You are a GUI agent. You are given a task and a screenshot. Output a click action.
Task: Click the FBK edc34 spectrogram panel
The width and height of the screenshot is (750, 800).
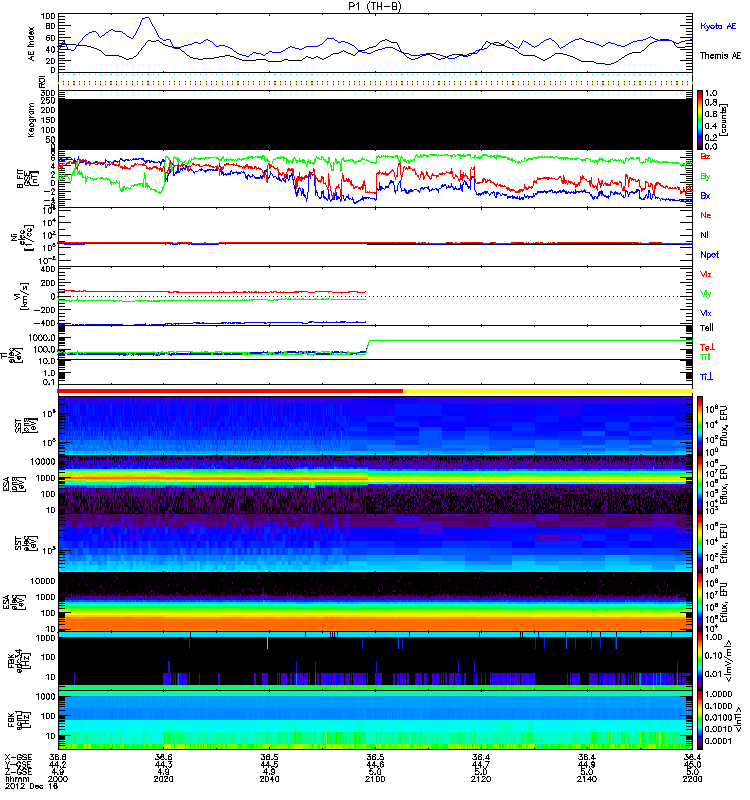(x=375, y=662)
